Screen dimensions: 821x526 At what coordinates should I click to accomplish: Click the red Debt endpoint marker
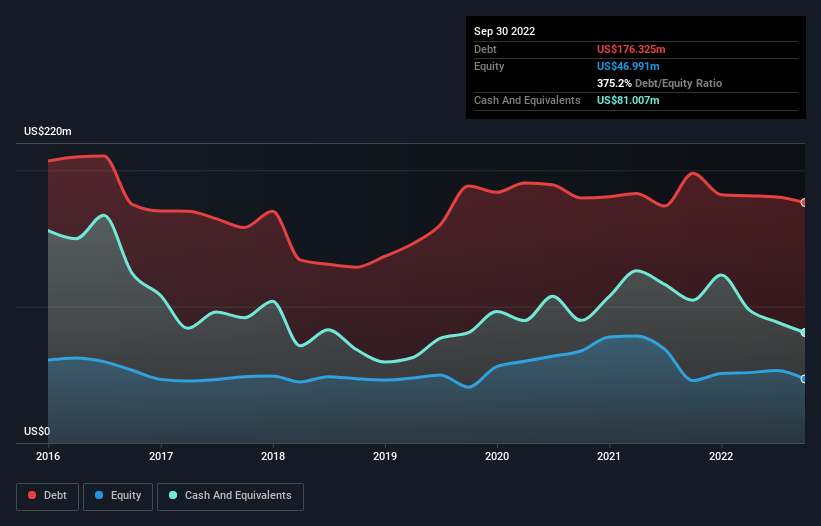click(804, 203)
